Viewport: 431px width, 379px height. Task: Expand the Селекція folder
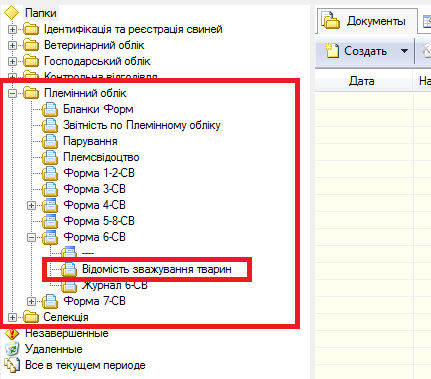[x=12, y=317]
